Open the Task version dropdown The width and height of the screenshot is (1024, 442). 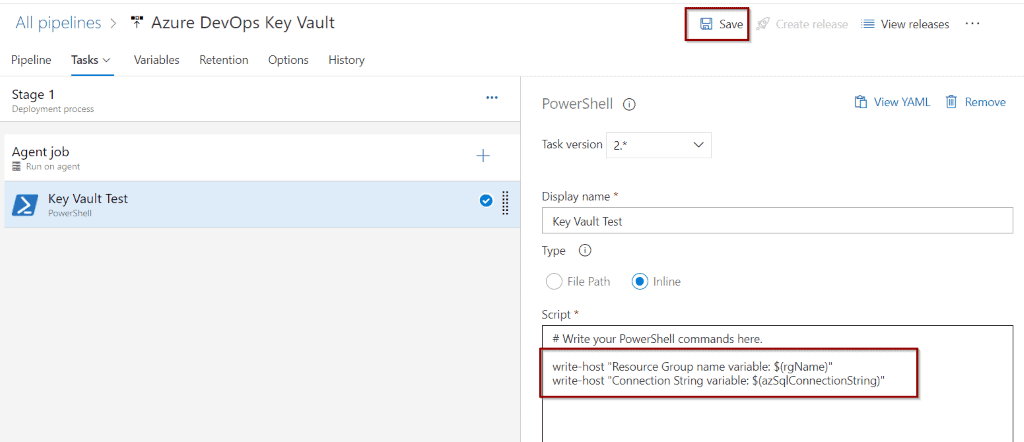pyautogui.click(x=659, y=145)
